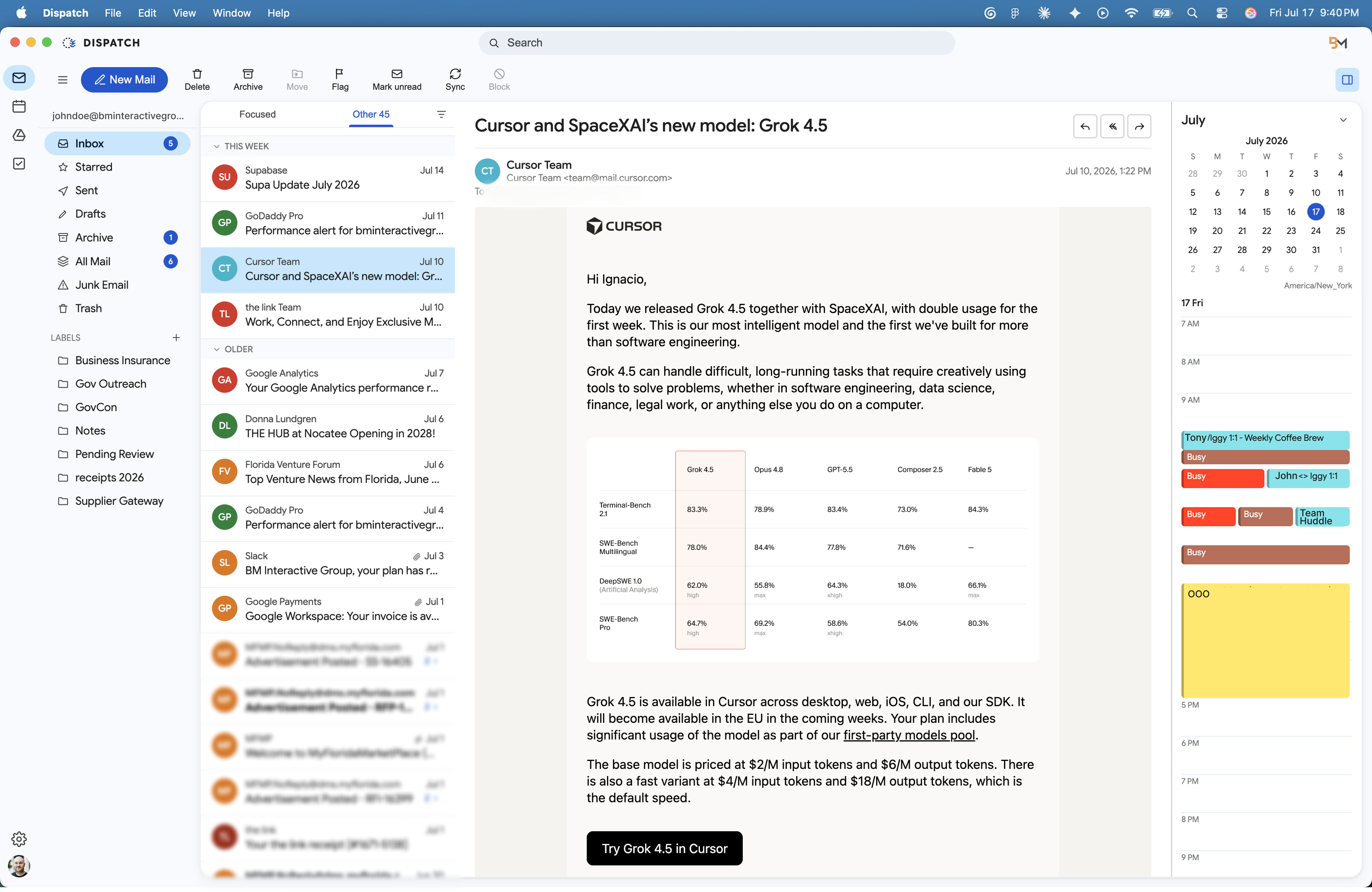Open the Inbox folder
This screenshot has width=1372, height=892.
click(x=118, y=144)
